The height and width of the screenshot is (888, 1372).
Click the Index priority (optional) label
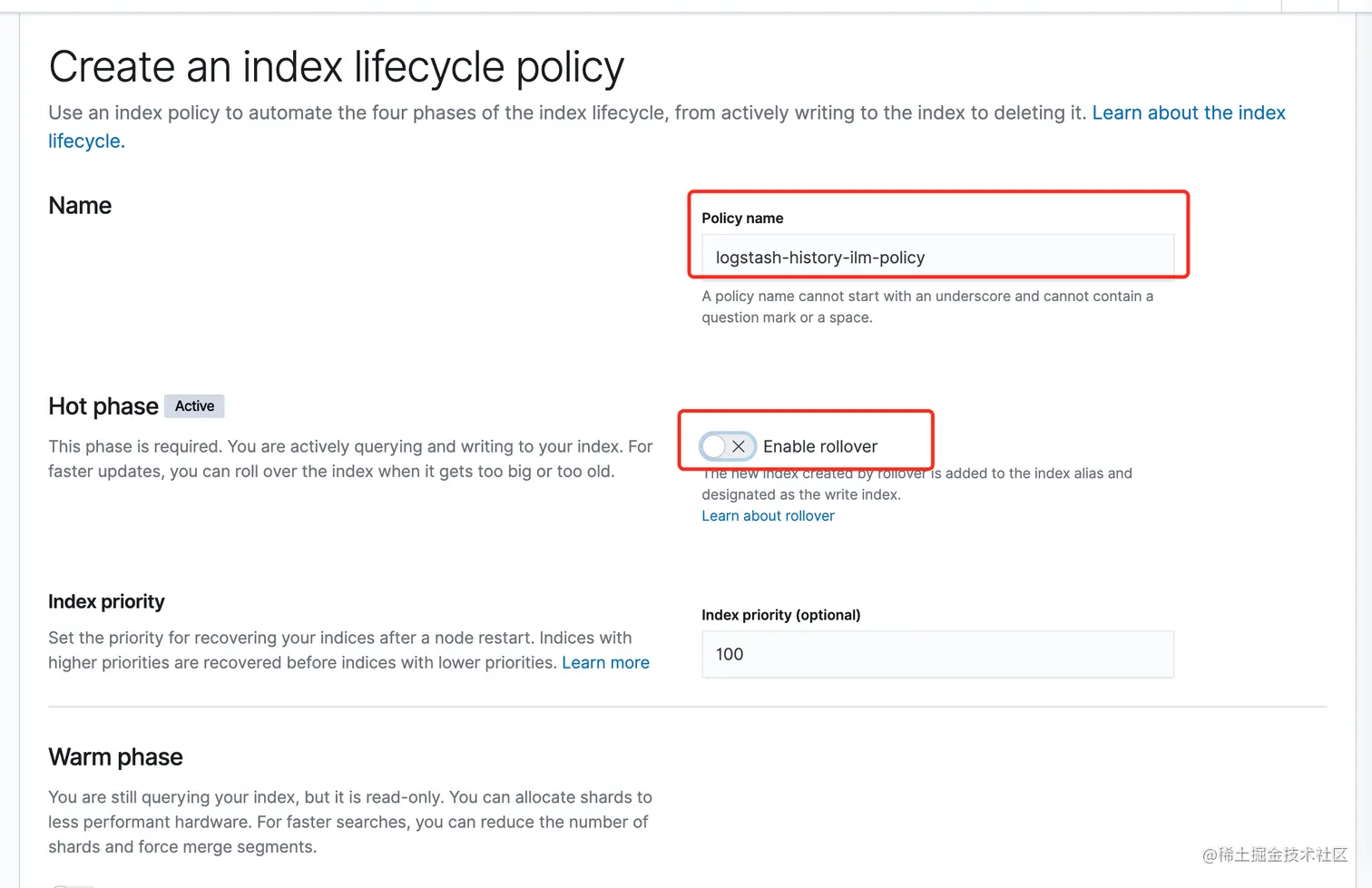[x=780, y=615]
